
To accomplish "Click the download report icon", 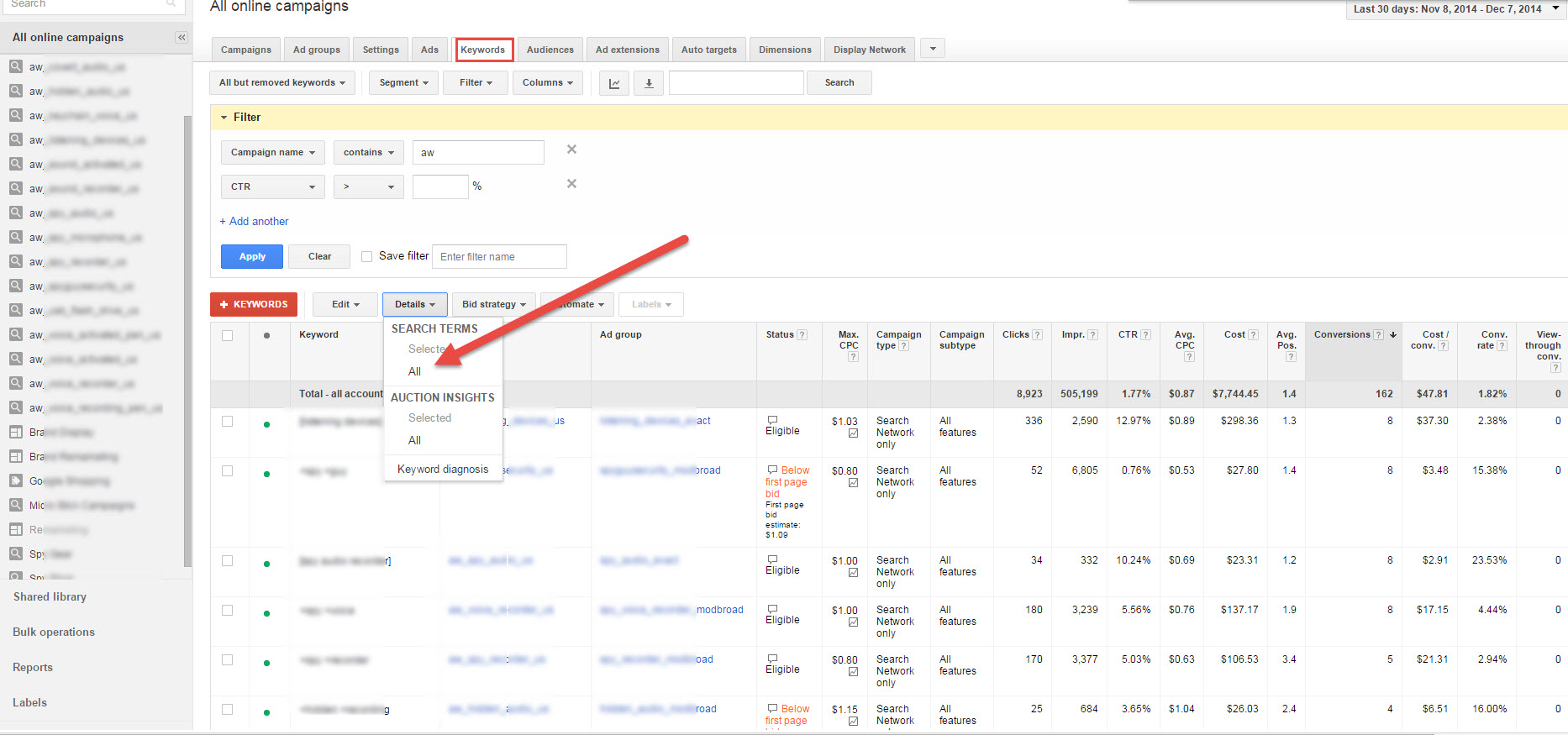I will coord(648,83).
